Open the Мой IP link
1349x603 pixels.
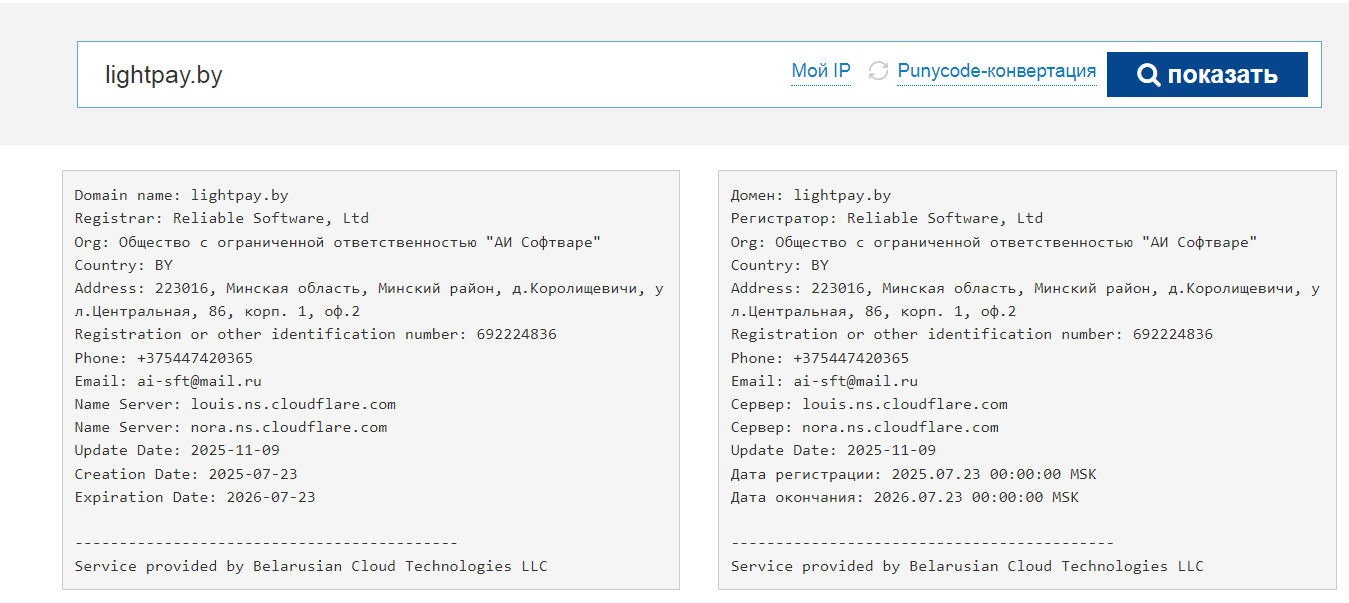pyautogui.click(x=820, y=71)
